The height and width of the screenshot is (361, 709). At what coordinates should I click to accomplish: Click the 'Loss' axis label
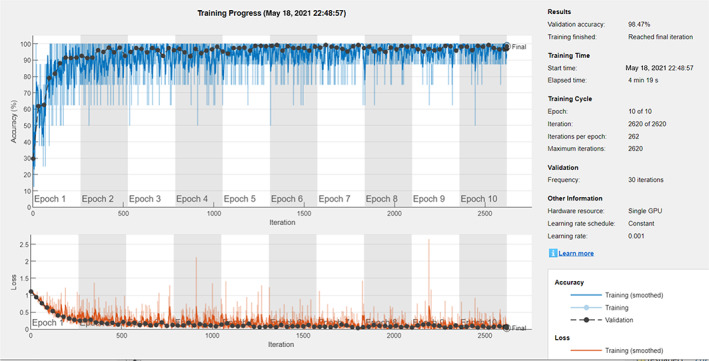(14, 282)
